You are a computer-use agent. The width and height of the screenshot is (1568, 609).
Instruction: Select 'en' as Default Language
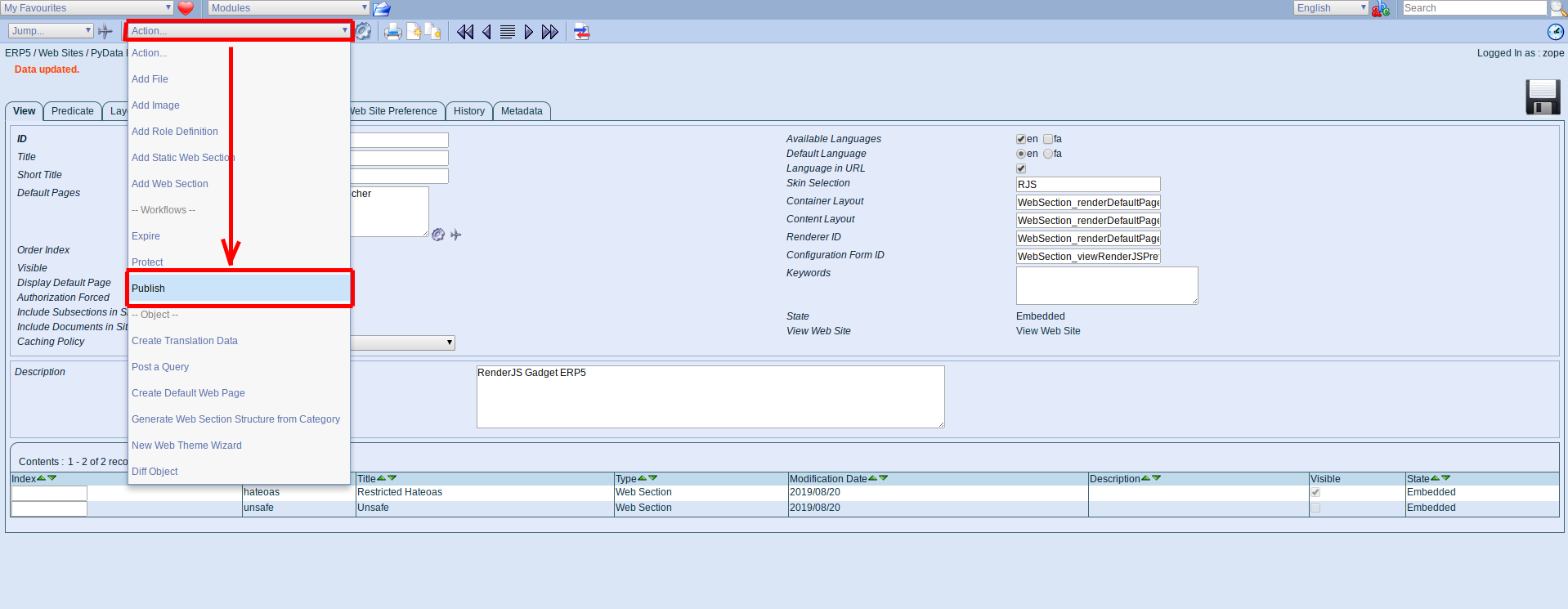click(1021, 154)
